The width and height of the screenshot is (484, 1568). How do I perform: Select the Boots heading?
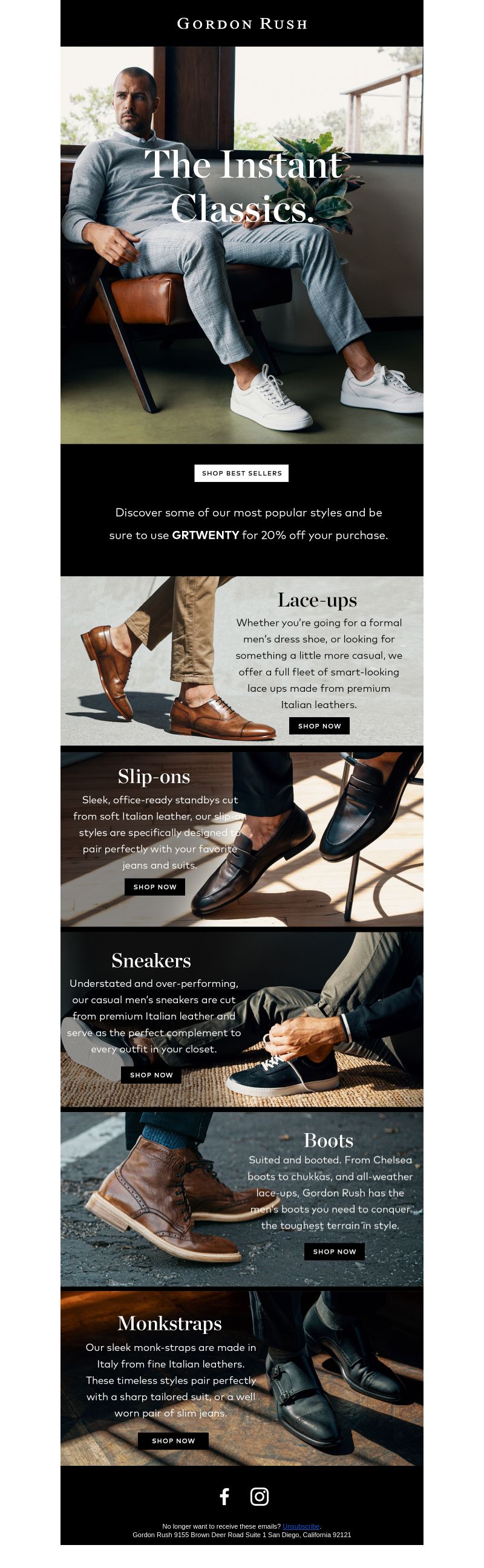[328, 1140]
